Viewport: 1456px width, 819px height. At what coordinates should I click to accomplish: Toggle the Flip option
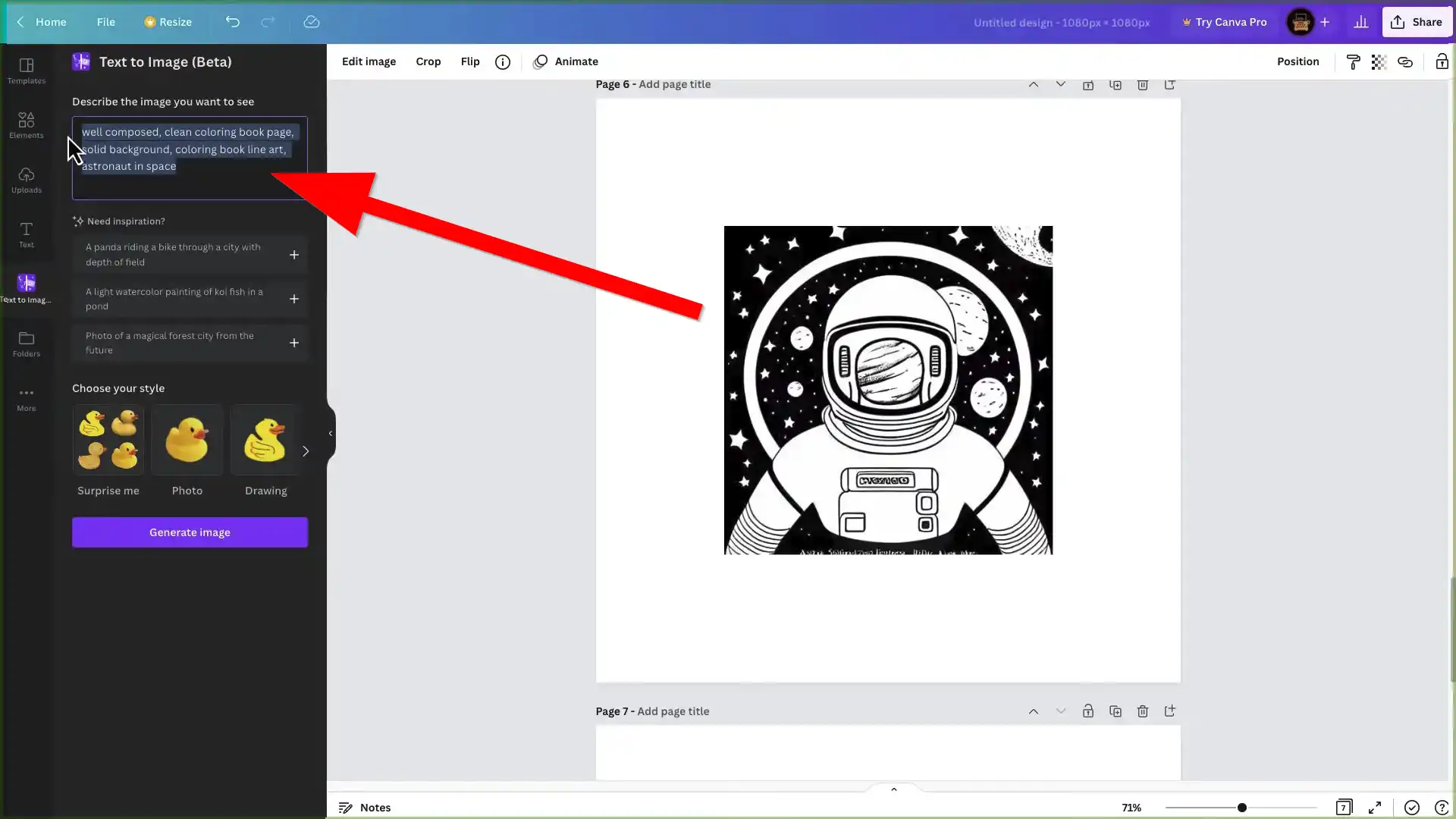[x=469, y=61]
